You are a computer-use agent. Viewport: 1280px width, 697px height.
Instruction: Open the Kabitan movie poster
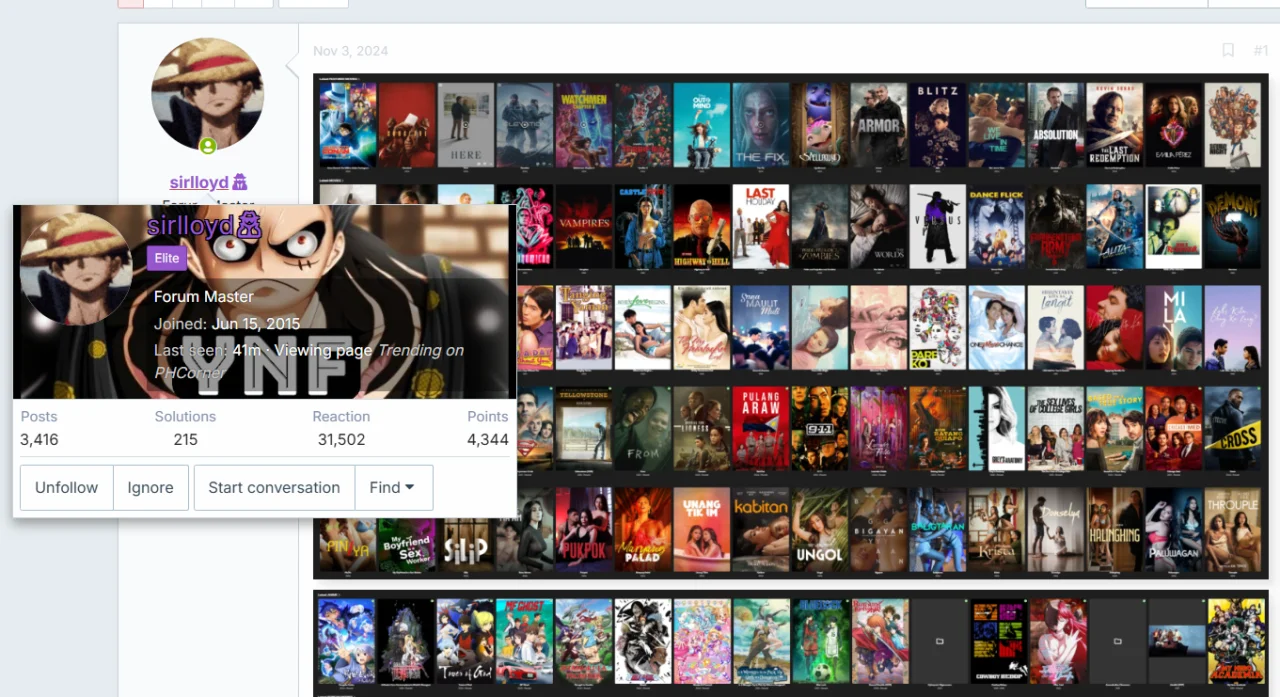pos(761,530)
